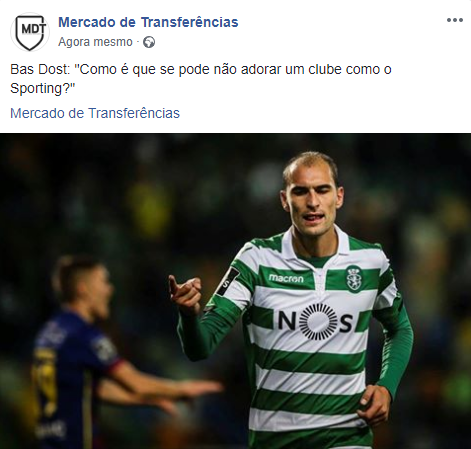Click the macron brand logo on jersey
Image resolution: width=471 pixels, height=449 pixels.
click(286, 278)
